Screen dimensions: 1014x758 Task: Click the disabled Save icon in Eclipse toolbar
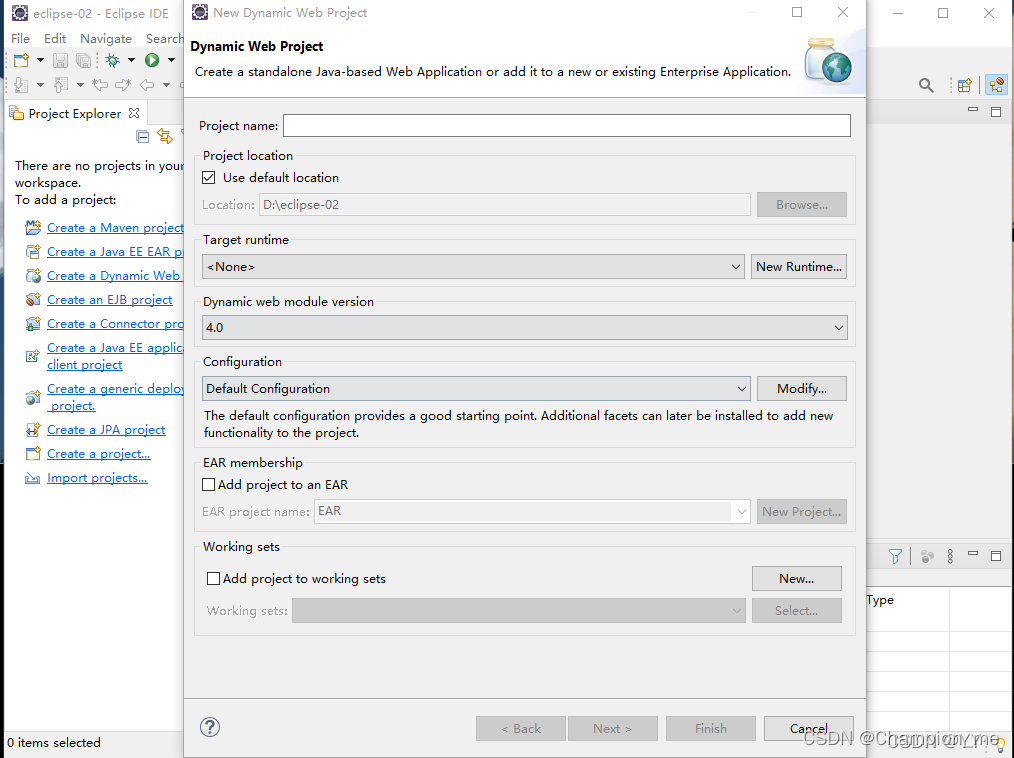tap(60, 60)
